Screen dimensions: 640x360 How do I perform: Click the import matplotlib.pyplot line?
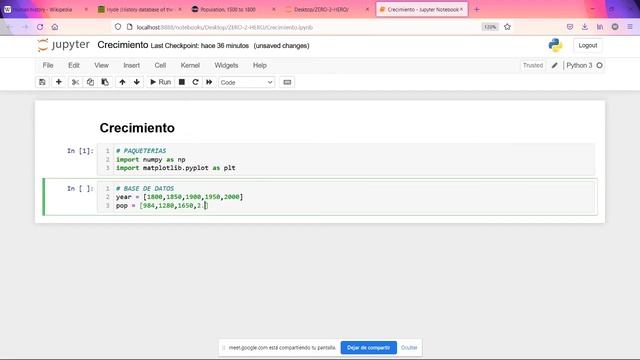[176, 168]
